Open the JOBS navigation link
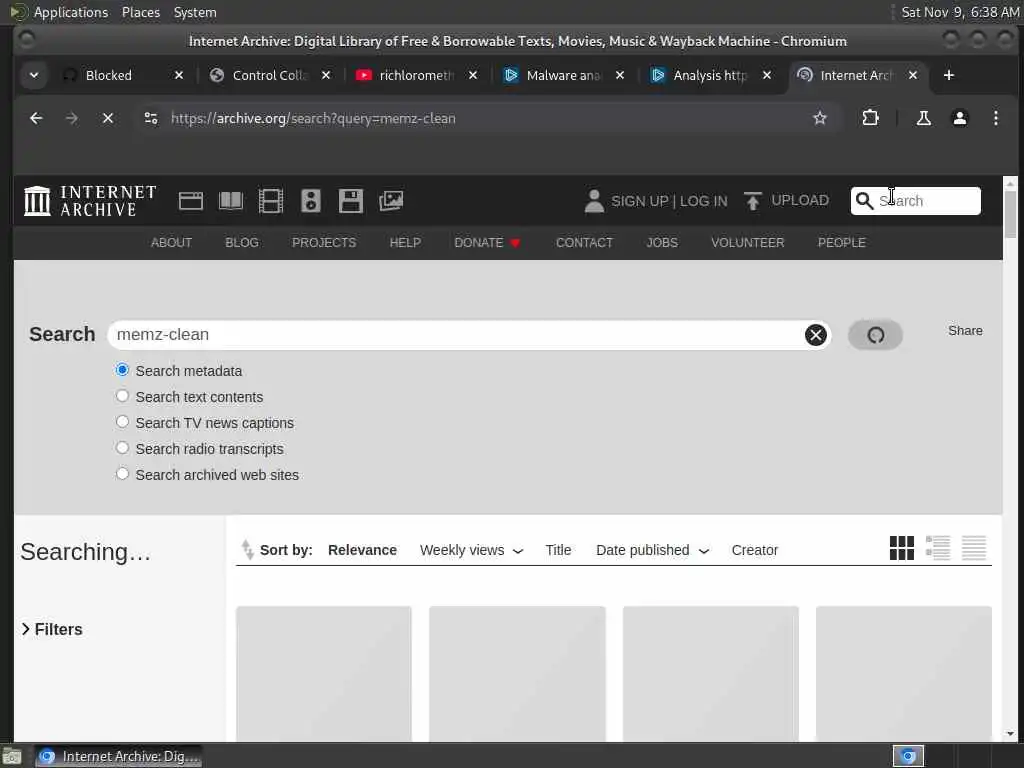The image size is (1024, 768). click(662, 243)
